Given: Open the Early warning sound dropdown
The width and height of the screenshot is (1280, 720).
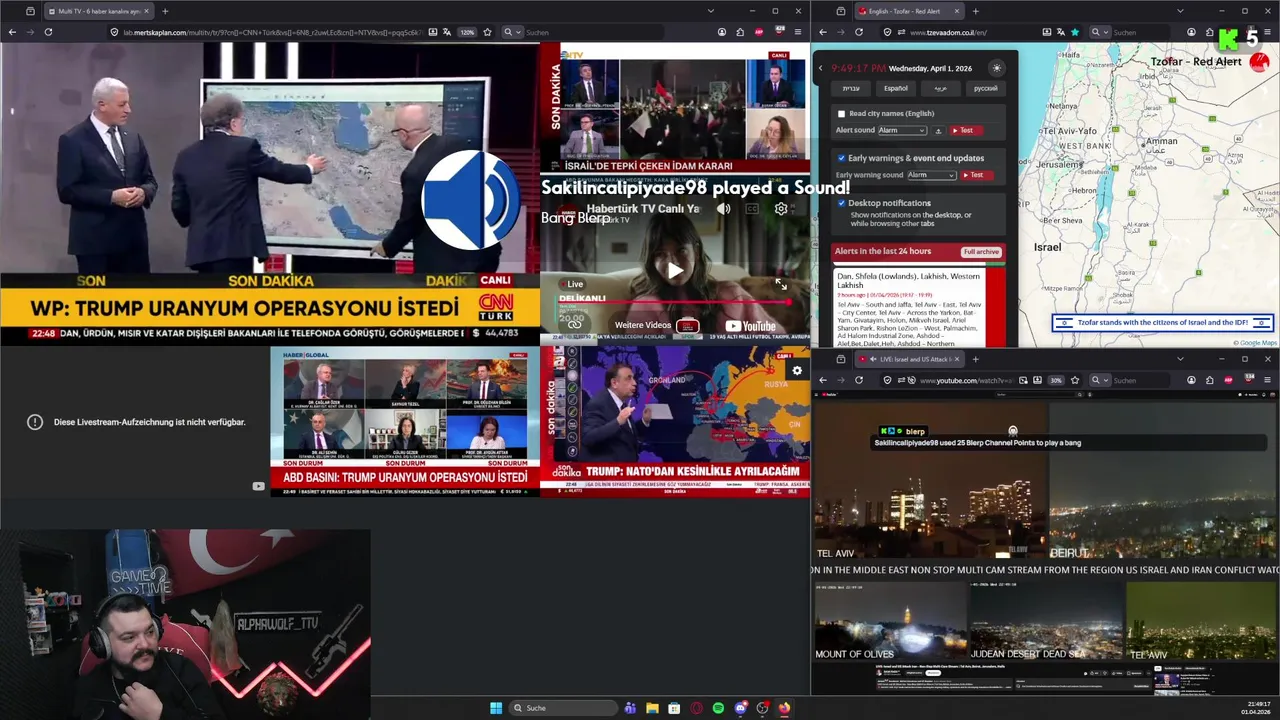Looking at the screenshot, I should tap(932, 175).
